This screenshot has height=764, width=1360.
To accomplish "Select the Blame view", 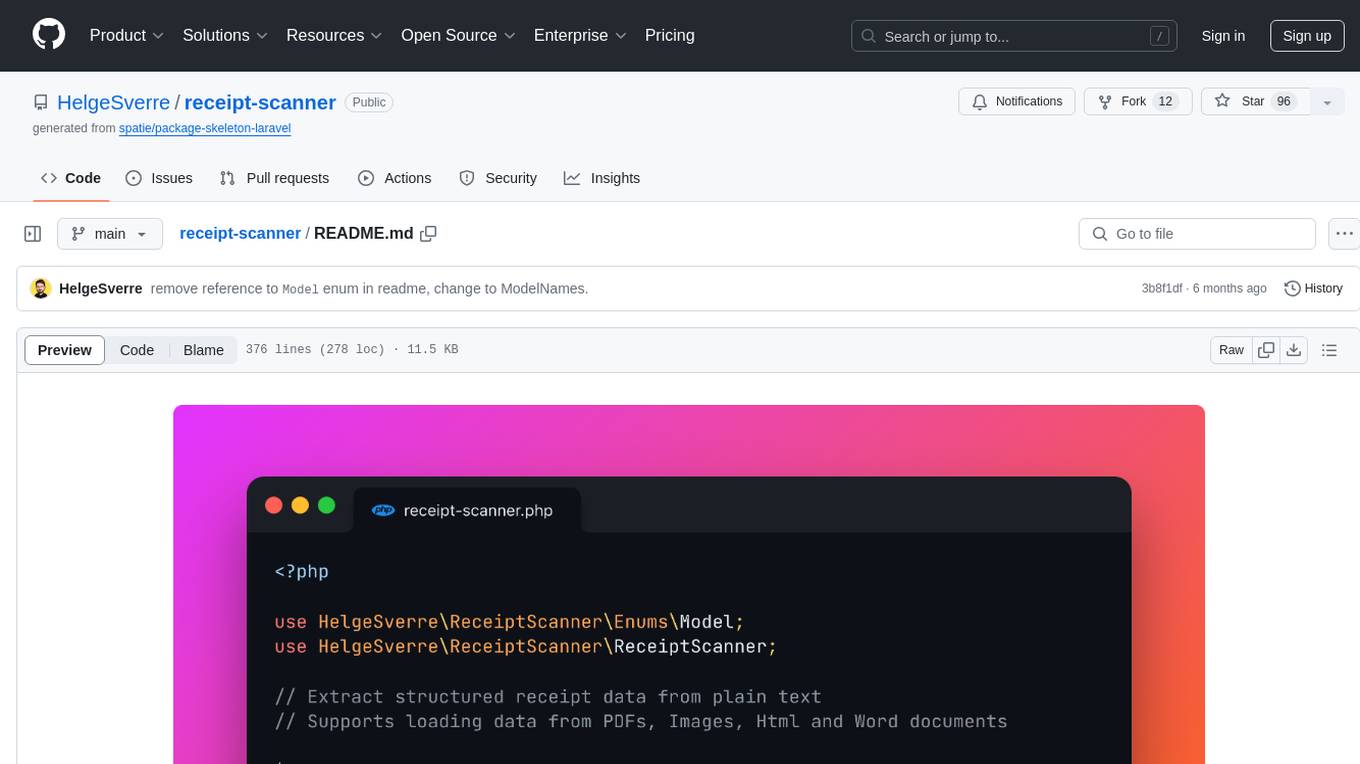I will (203, 350).
